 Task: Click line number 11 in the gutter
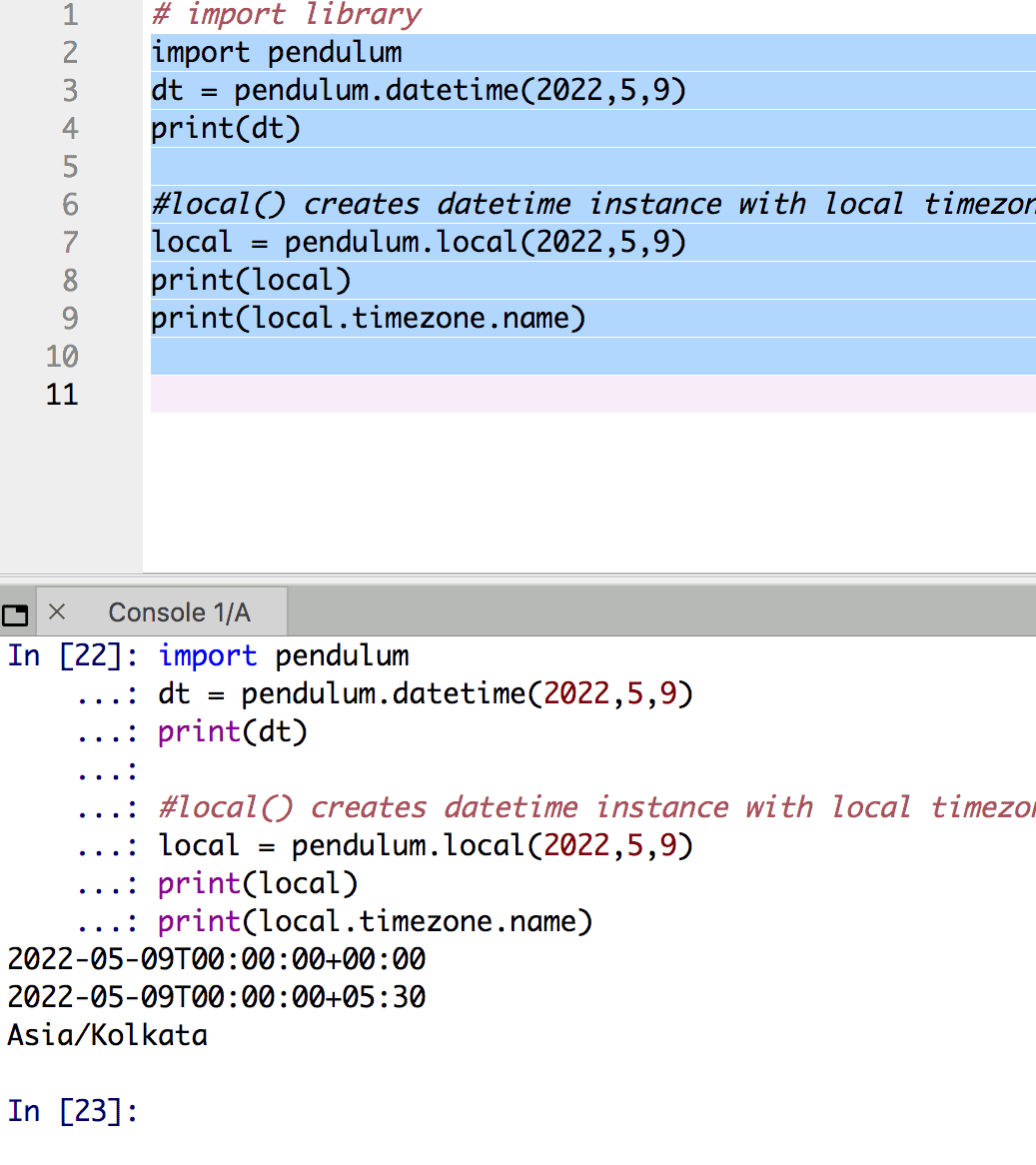[62, 395]
